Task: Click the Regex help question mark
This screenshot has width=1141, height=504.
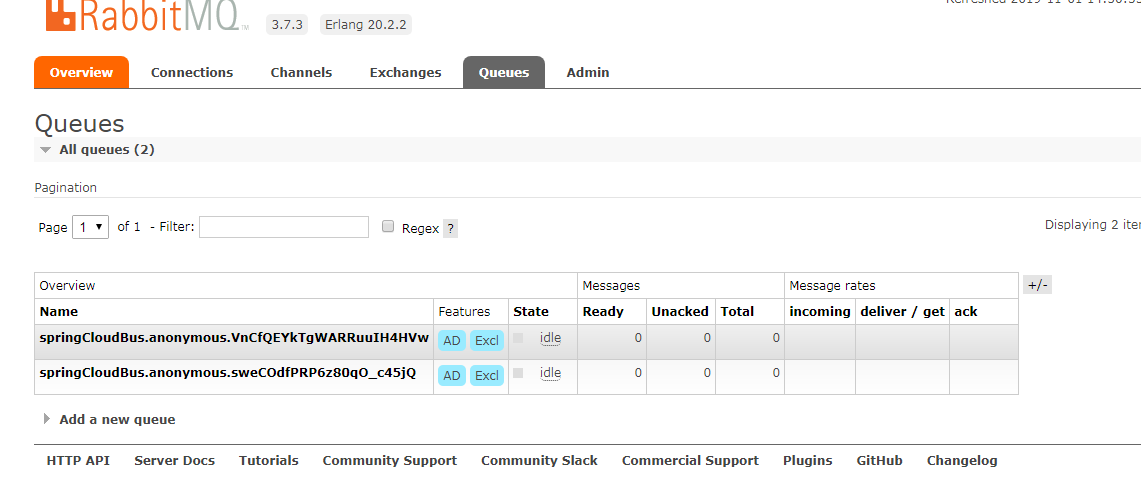Action: click(450, 228)
